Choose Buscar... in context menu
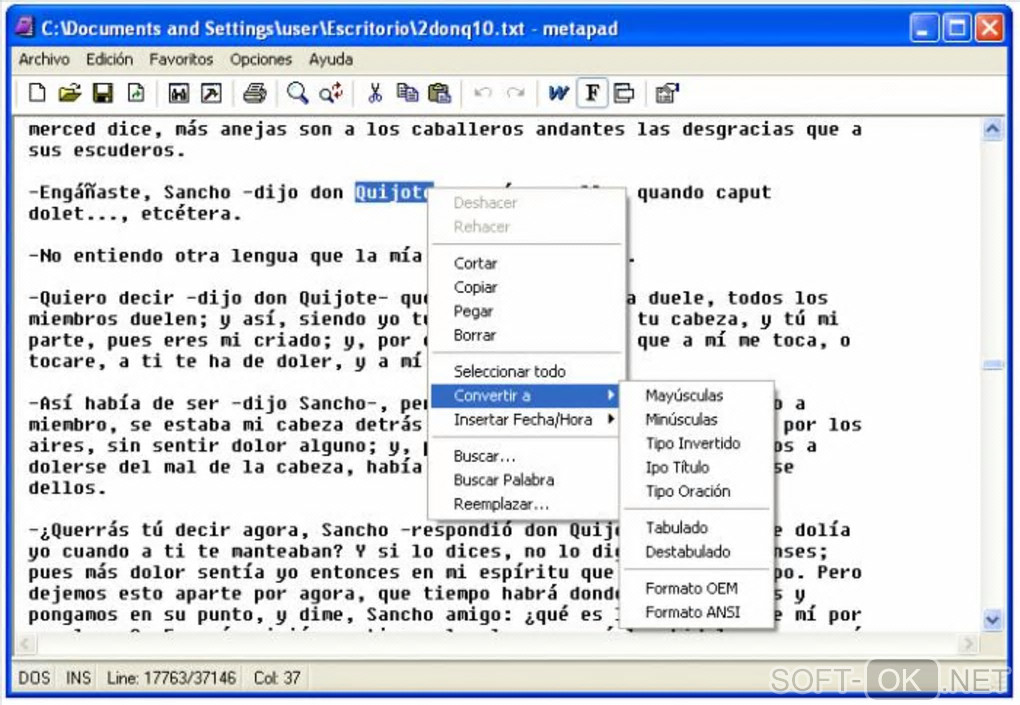The image size is (1020, 705). 526,456
